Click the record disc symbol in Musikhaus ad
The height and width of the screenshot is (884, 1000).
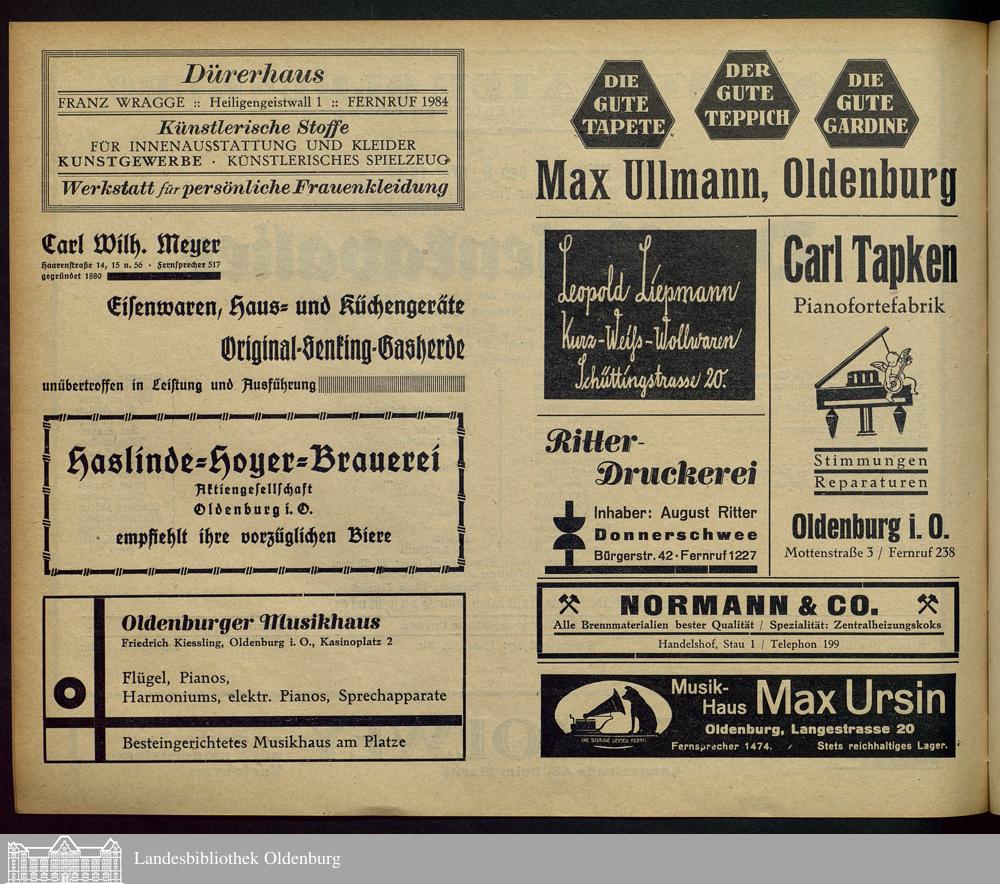(70, 692)
